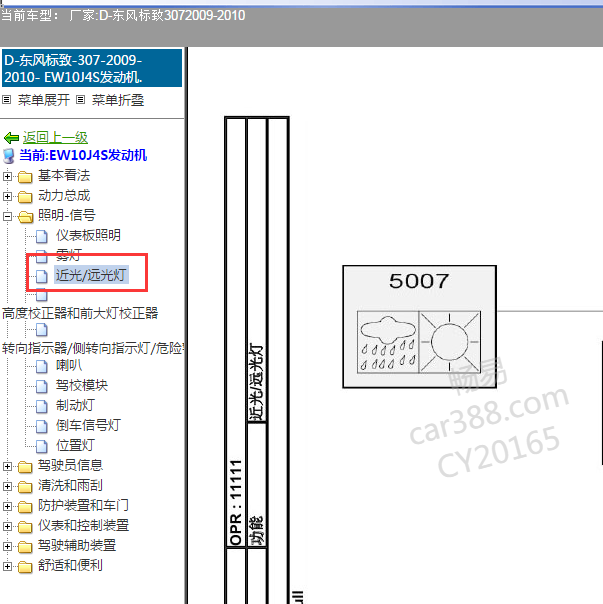Open the 仪表板照明 document

pyautogui.click(x=88, y=235)
